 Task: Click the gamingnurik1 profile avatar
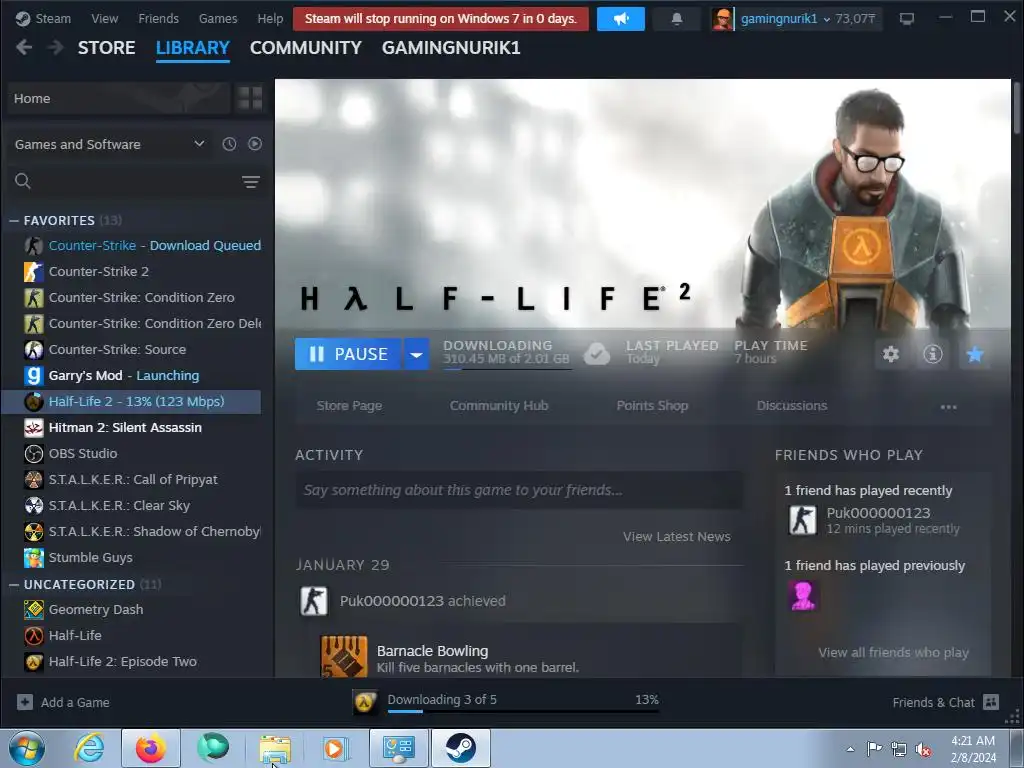point(722,19)
